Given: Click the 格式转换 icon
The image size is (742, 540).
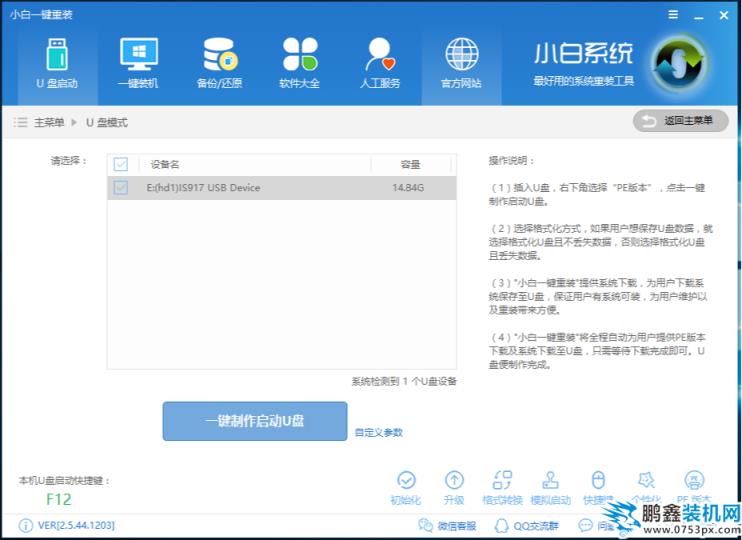Looking at the screenshot, I should (x=503, y=487).
